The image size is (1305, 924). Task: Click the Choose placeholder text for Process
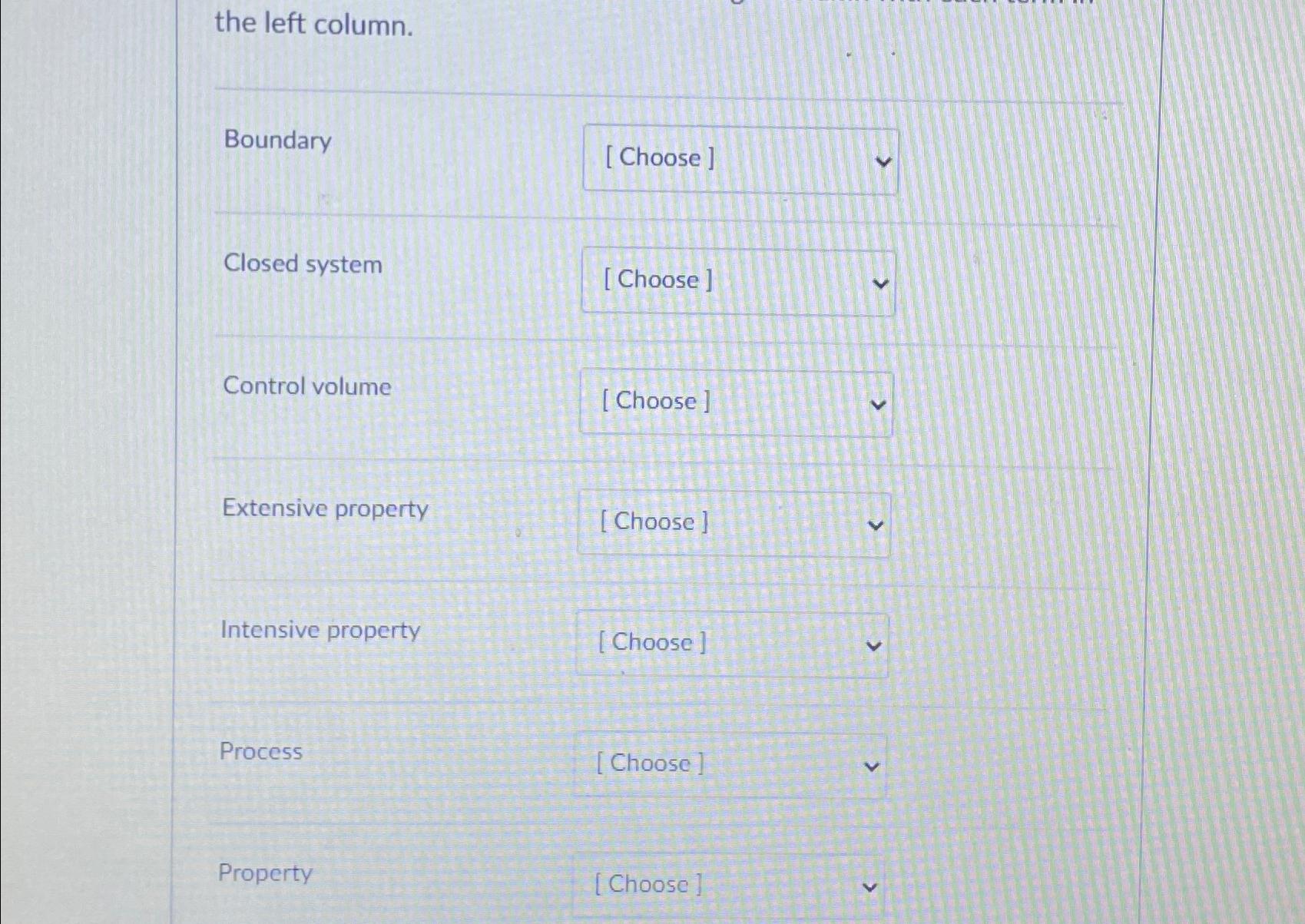click(x=649, y=763)
